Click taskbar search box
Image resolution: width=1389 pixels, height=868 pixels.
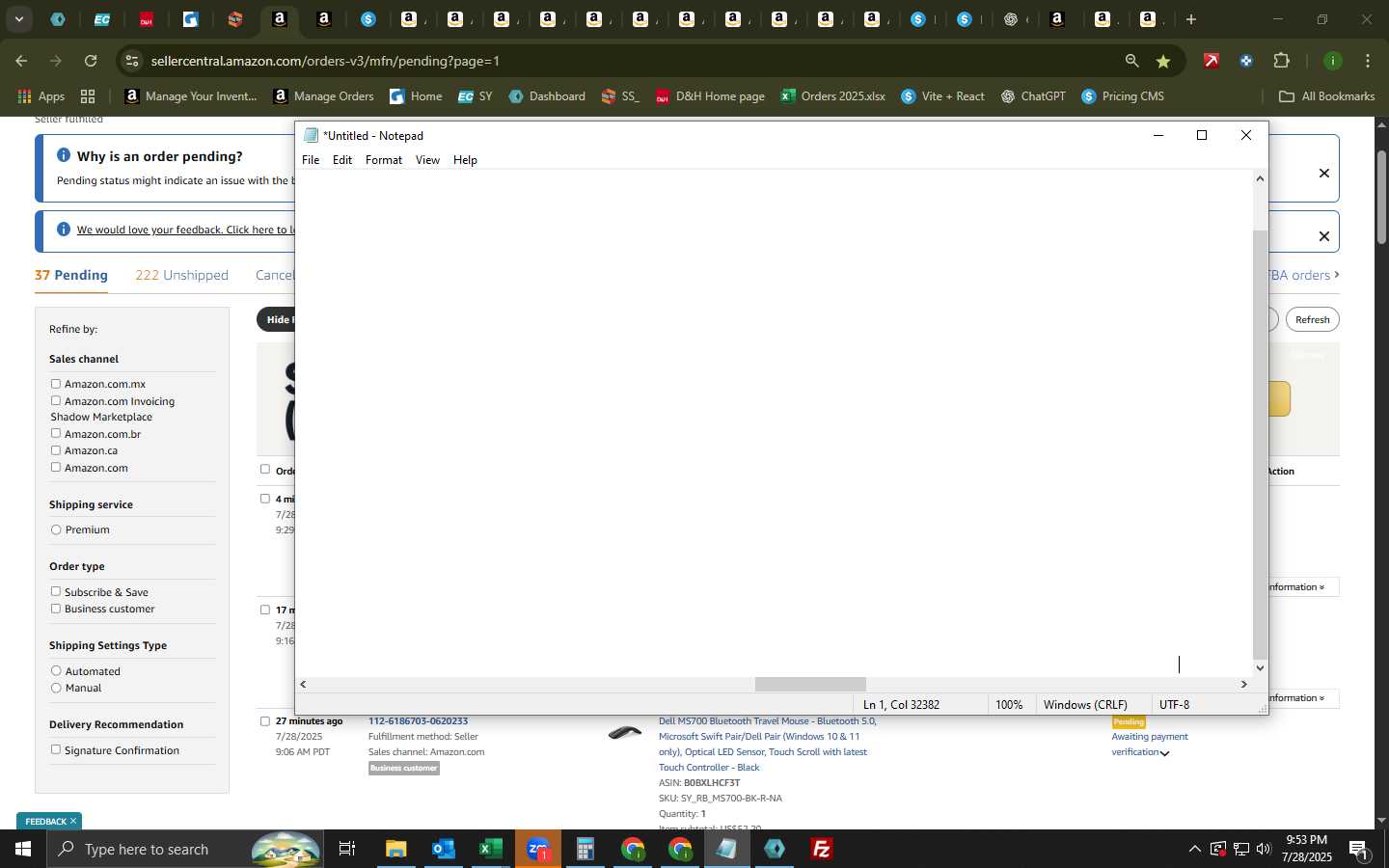183,849
